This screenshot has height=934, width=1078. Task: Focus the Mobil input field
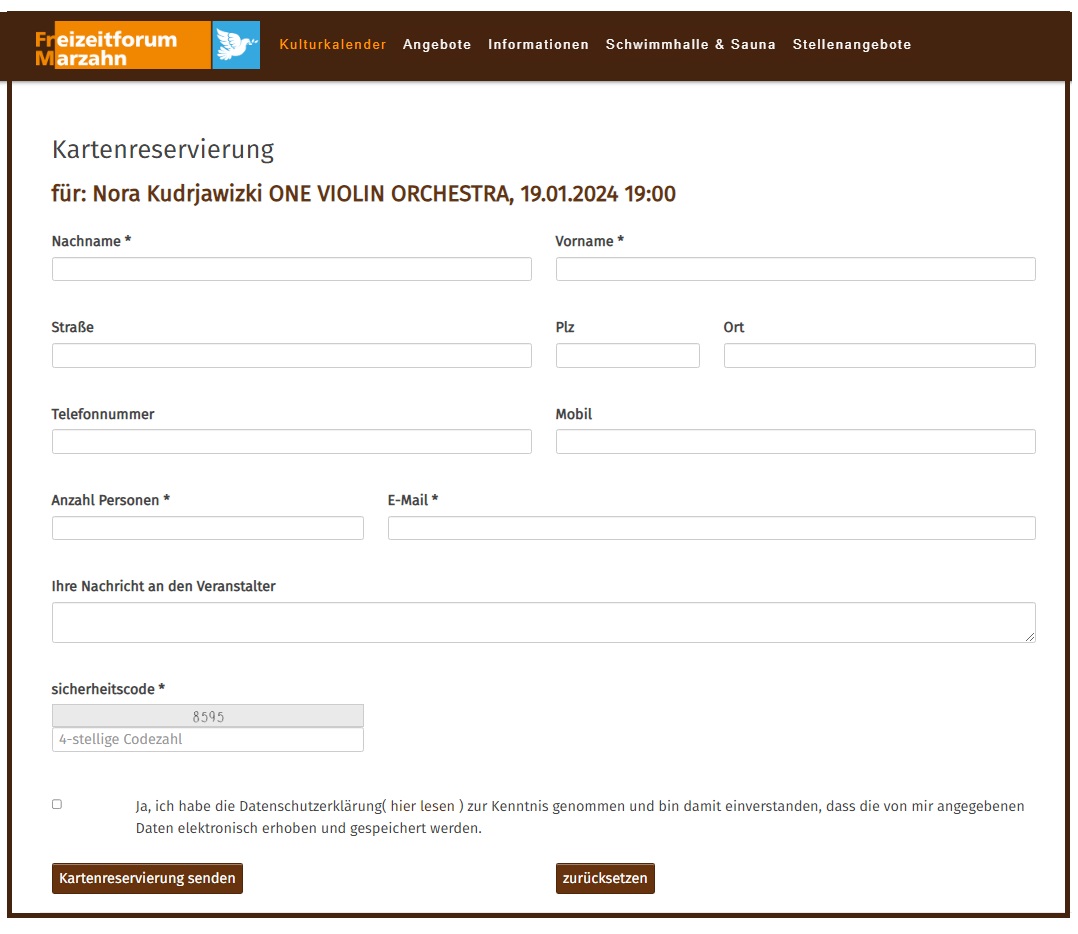point(795,442)
